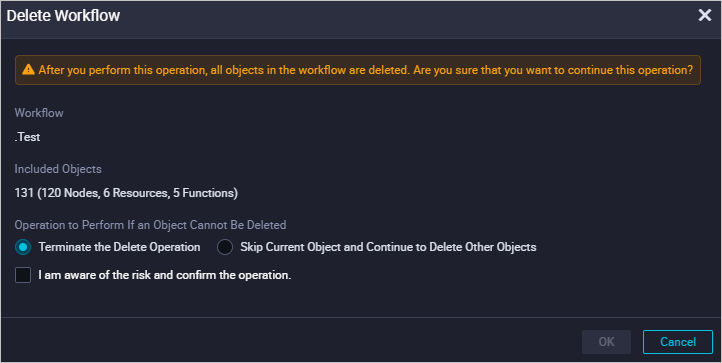
Task: Click '5 Functions' in the objects summary
Action: (x=204, y=193)
